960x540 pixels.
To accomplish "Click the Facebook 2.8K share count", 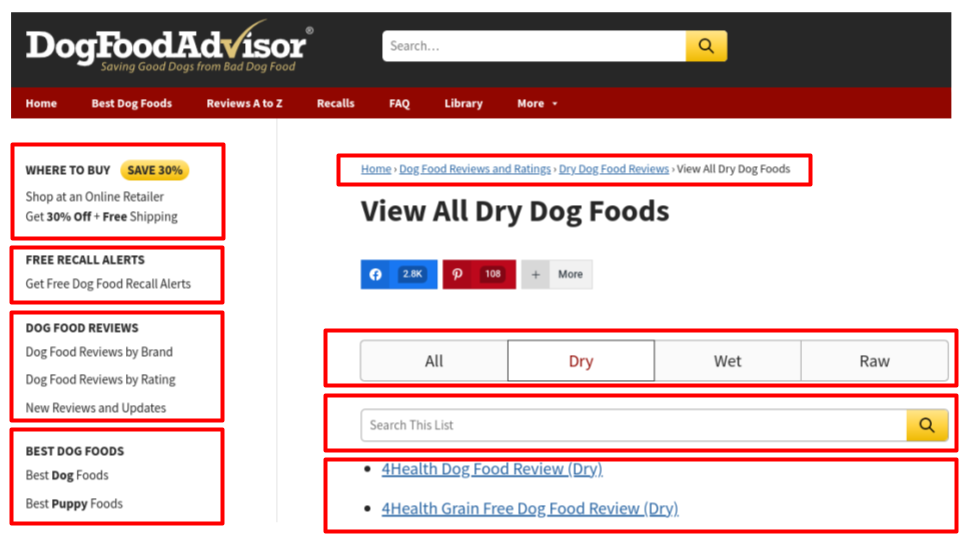I will coord(412,274).
